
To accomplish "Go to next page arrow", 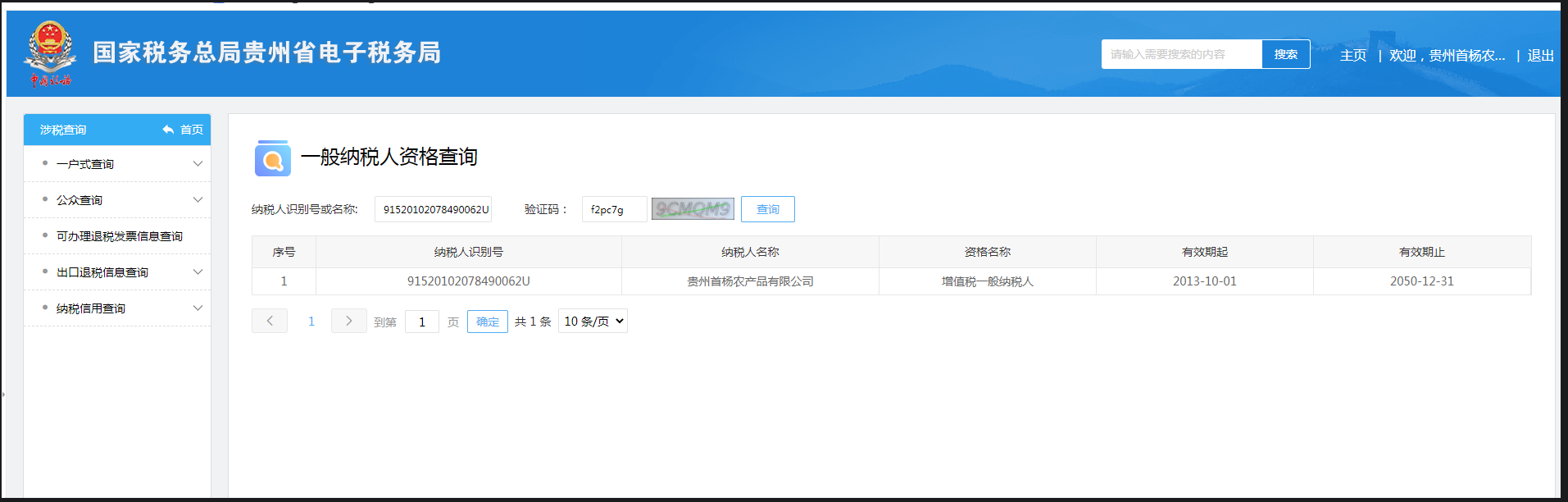I will tap(348, 321).
